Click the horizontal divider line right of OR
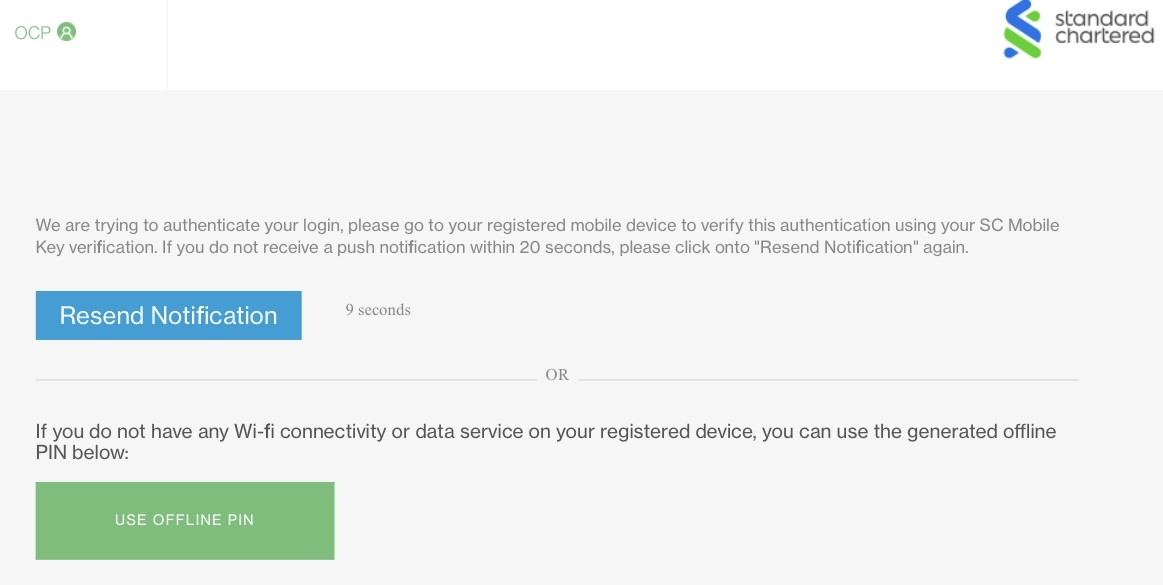This screenshot has width=1163, height=585. (830, 378)
